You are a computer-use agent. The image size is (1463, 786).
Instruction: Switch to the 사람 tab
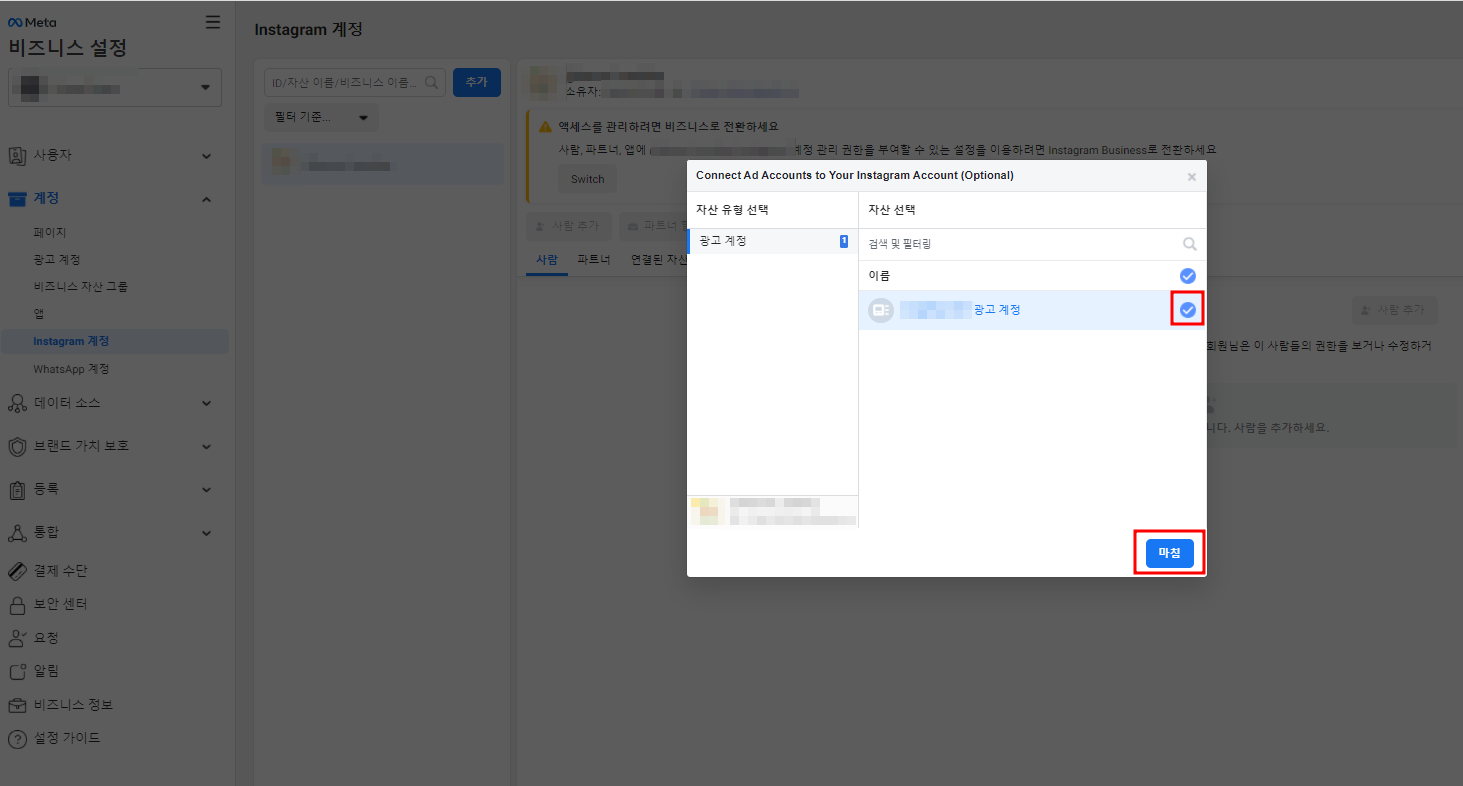546,260
